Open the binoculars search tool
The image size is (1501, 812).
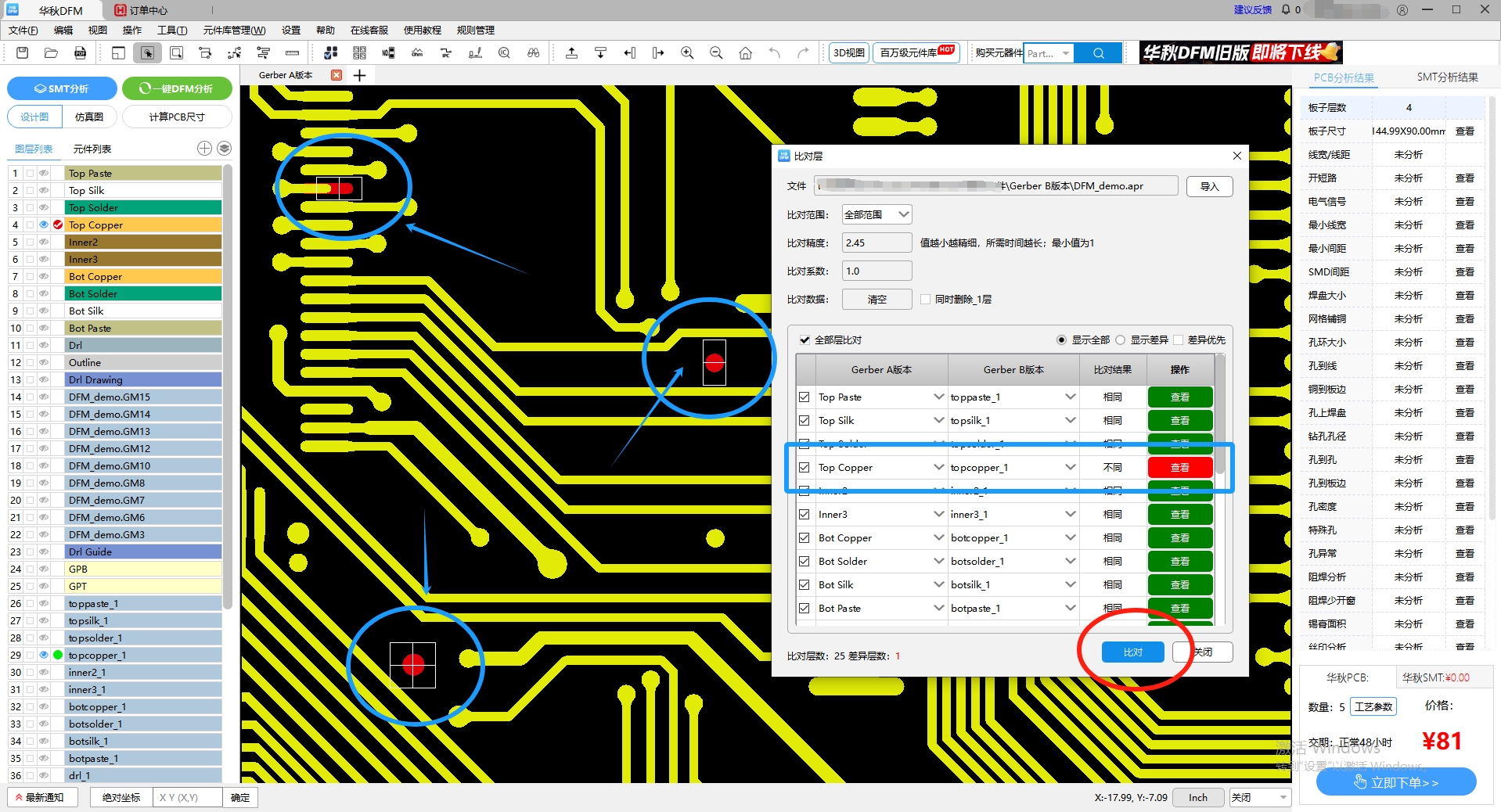point(533,53)
